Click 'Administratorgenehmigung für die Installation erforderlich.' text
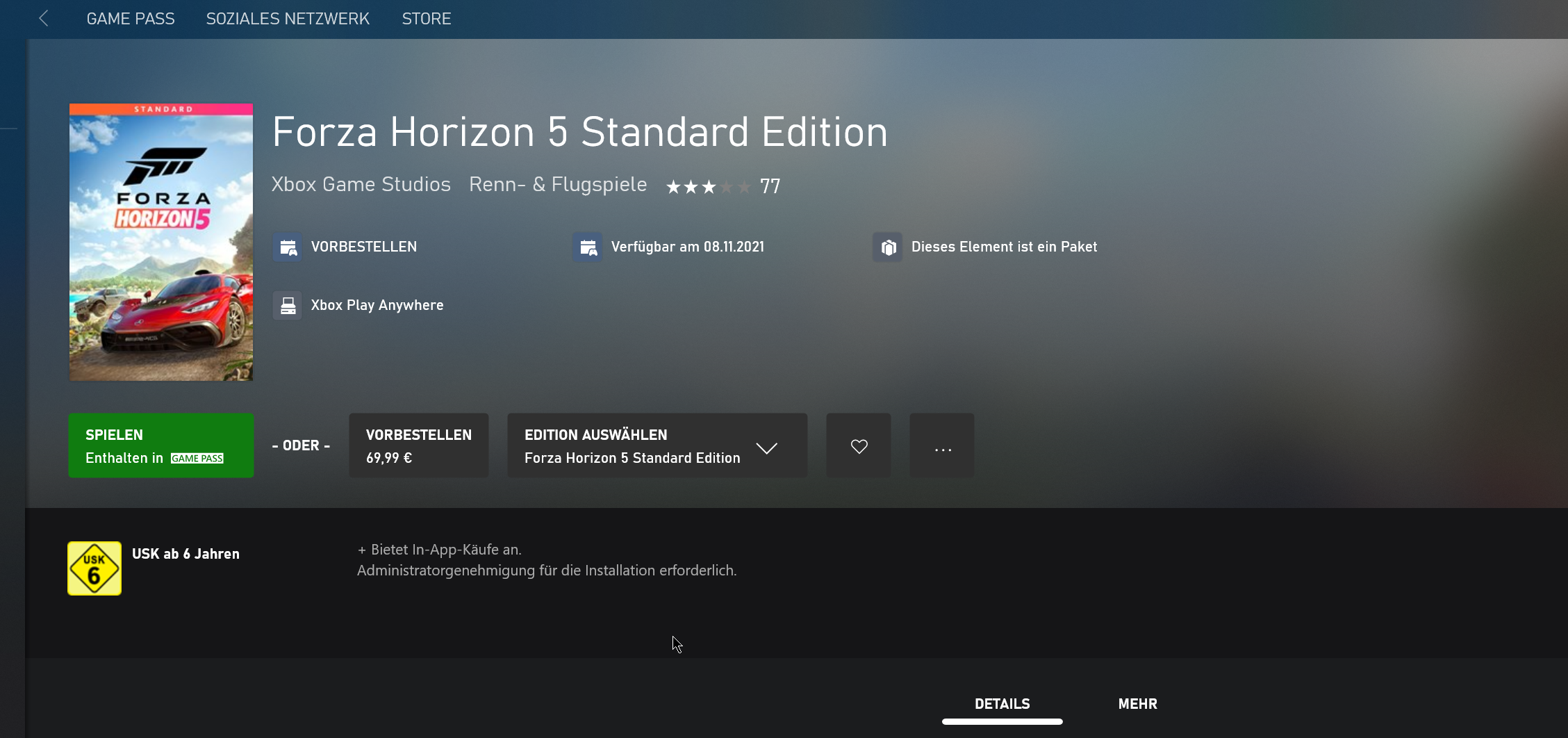Image resolution: width=1568 pixels, height=738 pixels. click(x=547, y=571)
